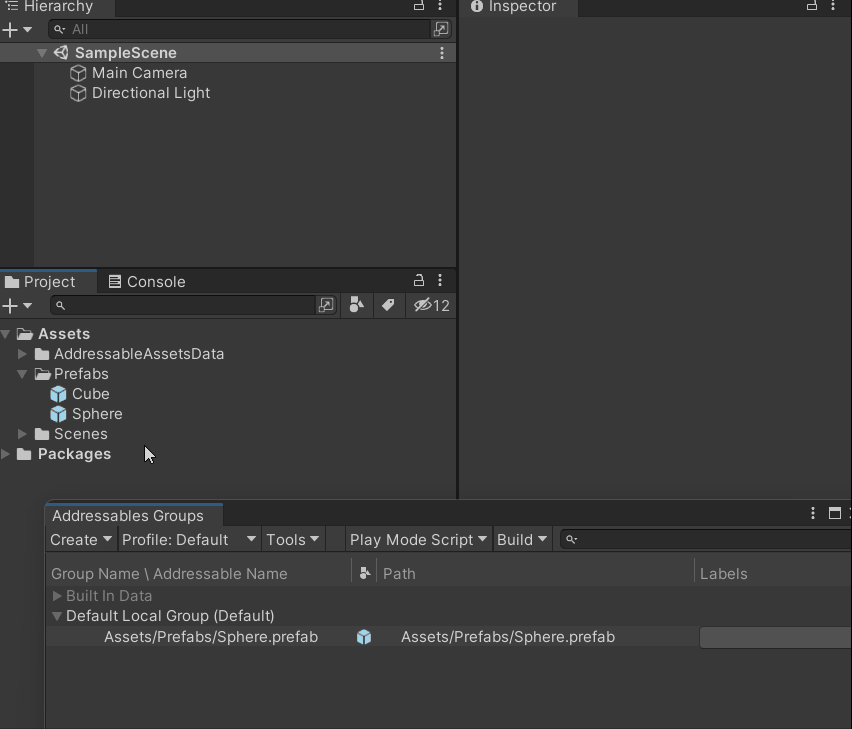Maximize the Addressables Groups window
Image resolution: width=852 pixels, height=729 pixels.
point(835,514)
